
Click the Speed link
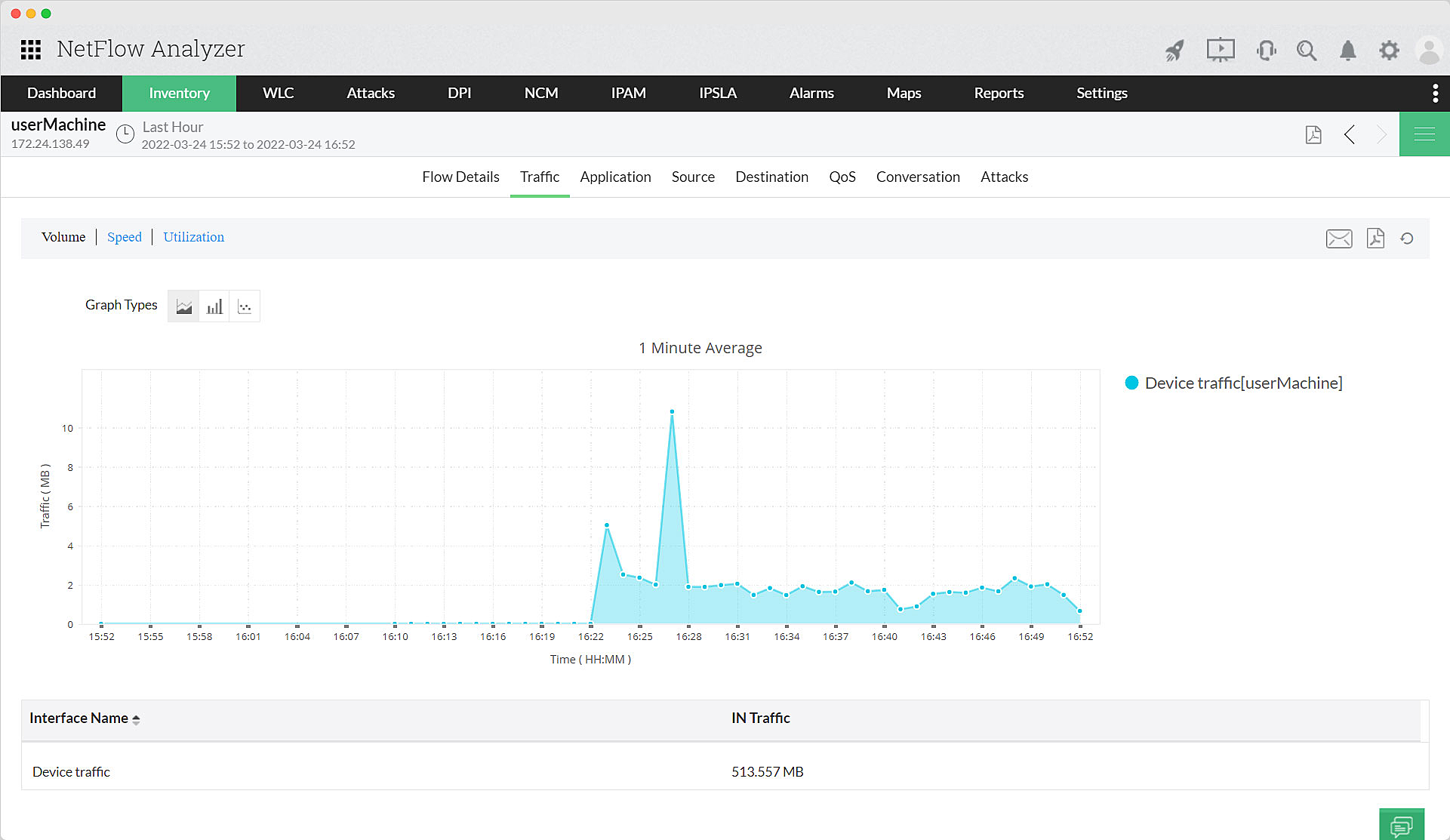point(125,237)
